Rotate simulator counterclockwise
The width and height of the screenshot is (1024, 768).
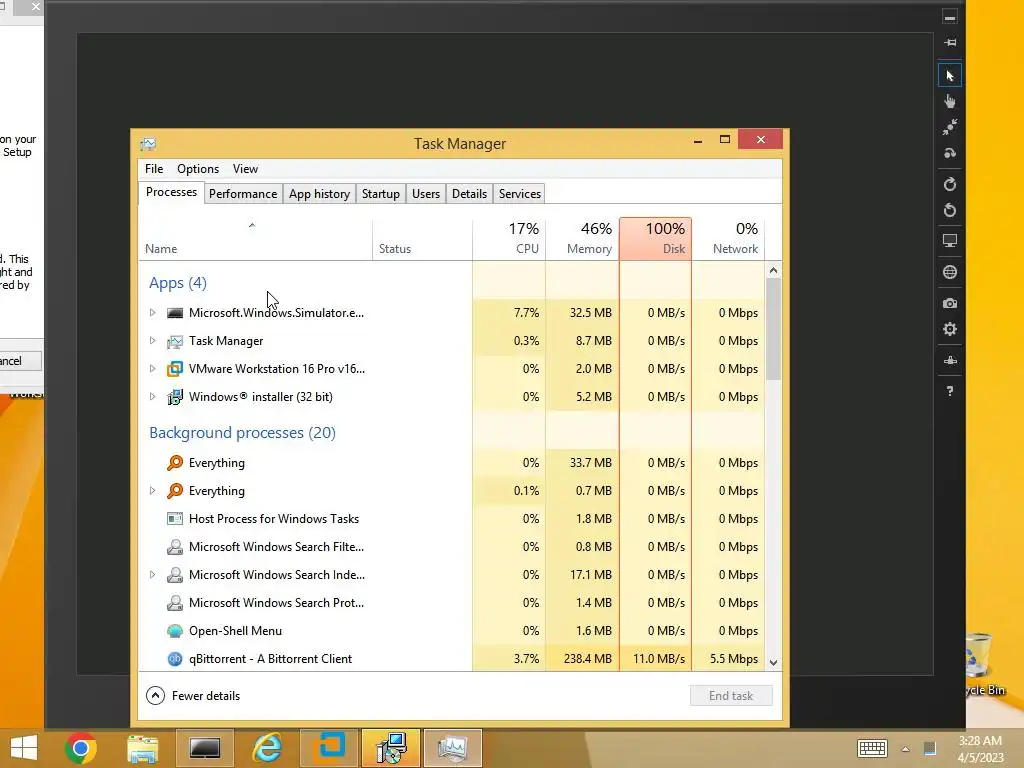(950, 210)
